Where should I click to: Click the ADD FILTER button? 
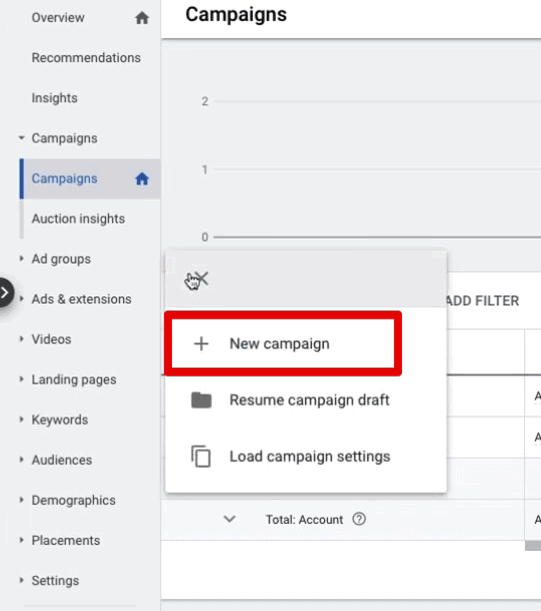tap(483, 301)
